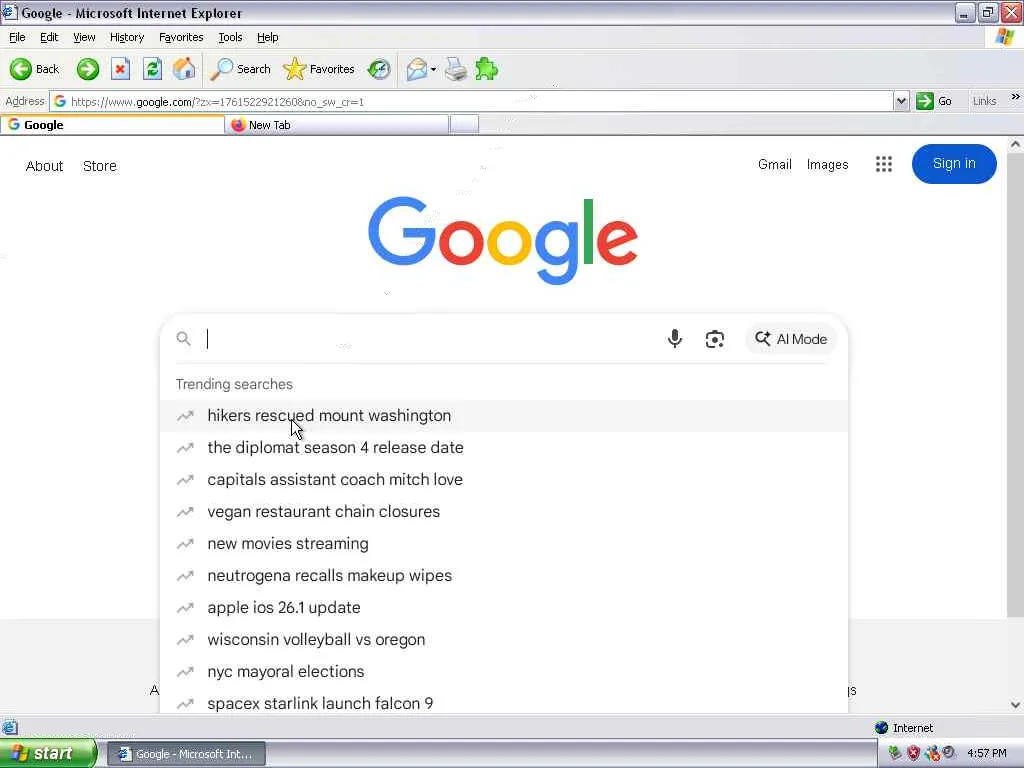Switch to the New Tab tab
1024x768 pixels.
(x=337, y=125)
